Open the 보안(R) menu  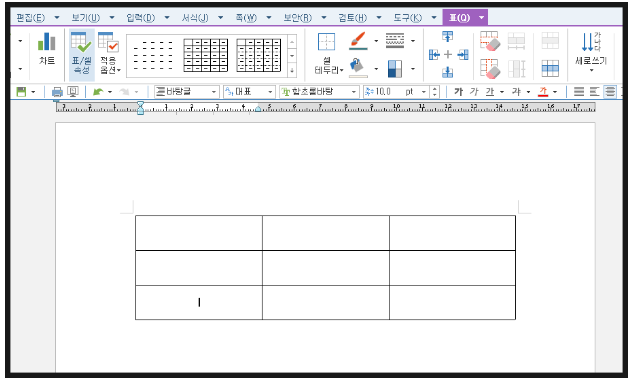[297, 18]
